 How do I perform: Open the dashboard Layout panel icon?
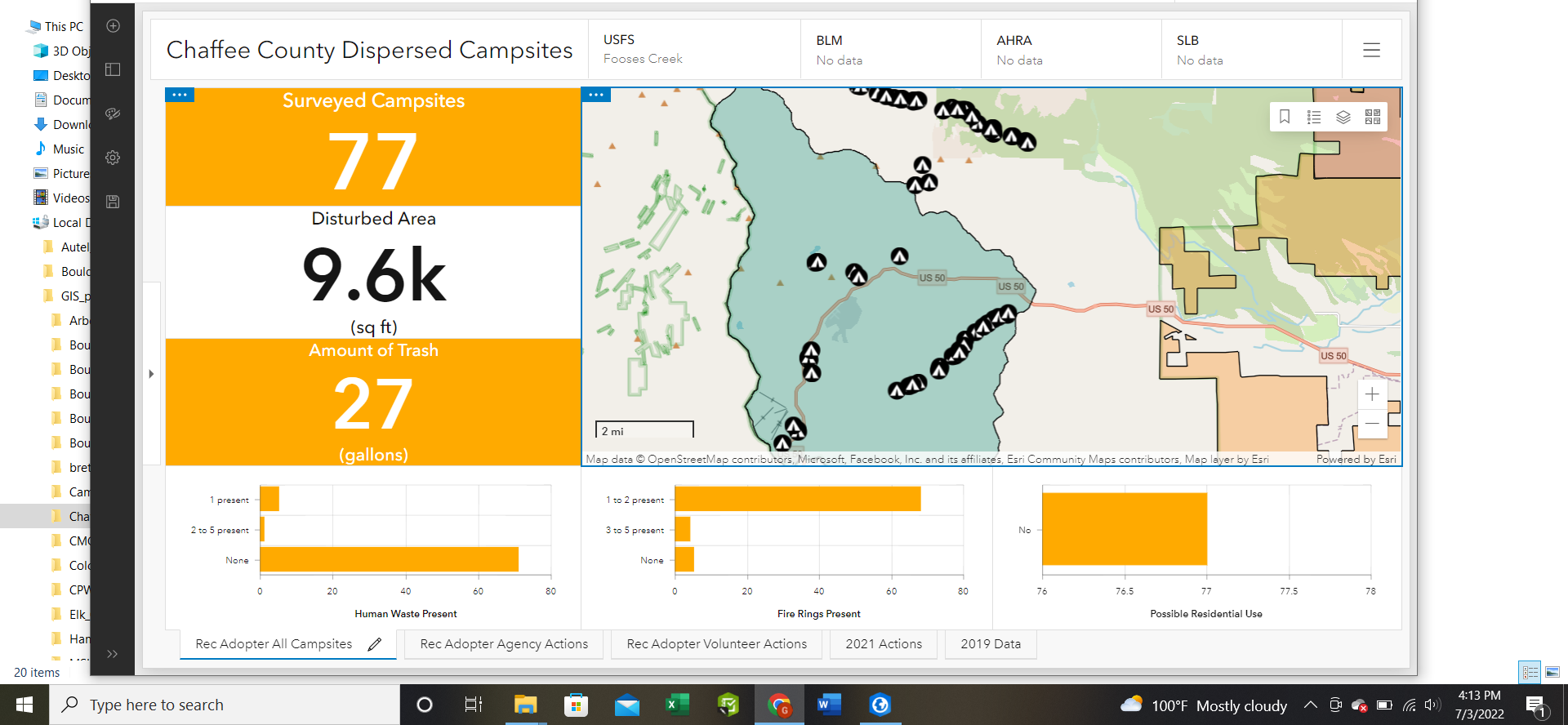click(x=114, y=69)
